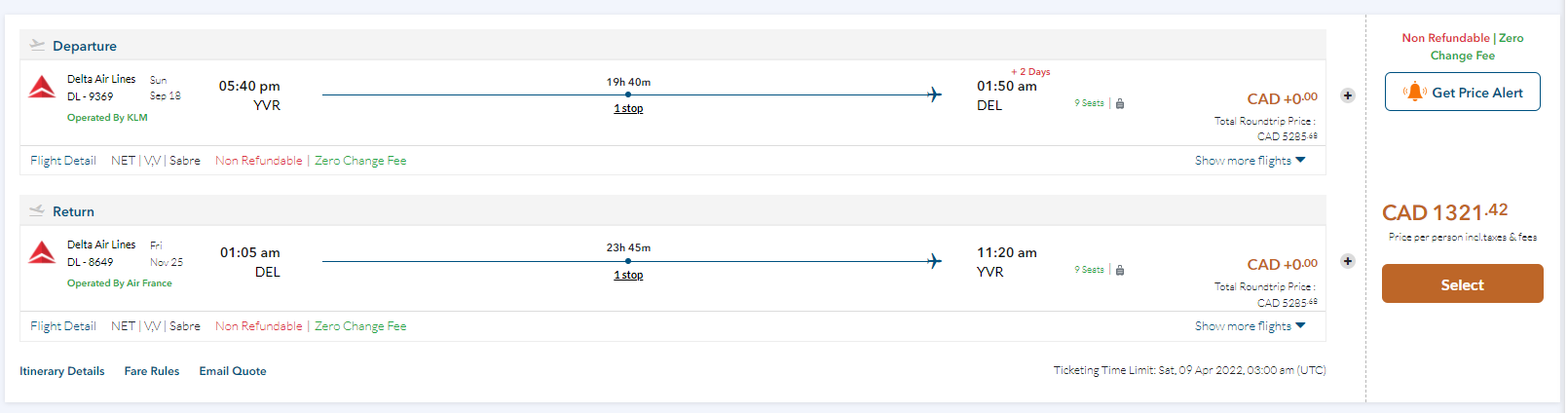1568x413 pixels.
Task: Click the Departure plane takeoff icon
Action: click(37, 45)
